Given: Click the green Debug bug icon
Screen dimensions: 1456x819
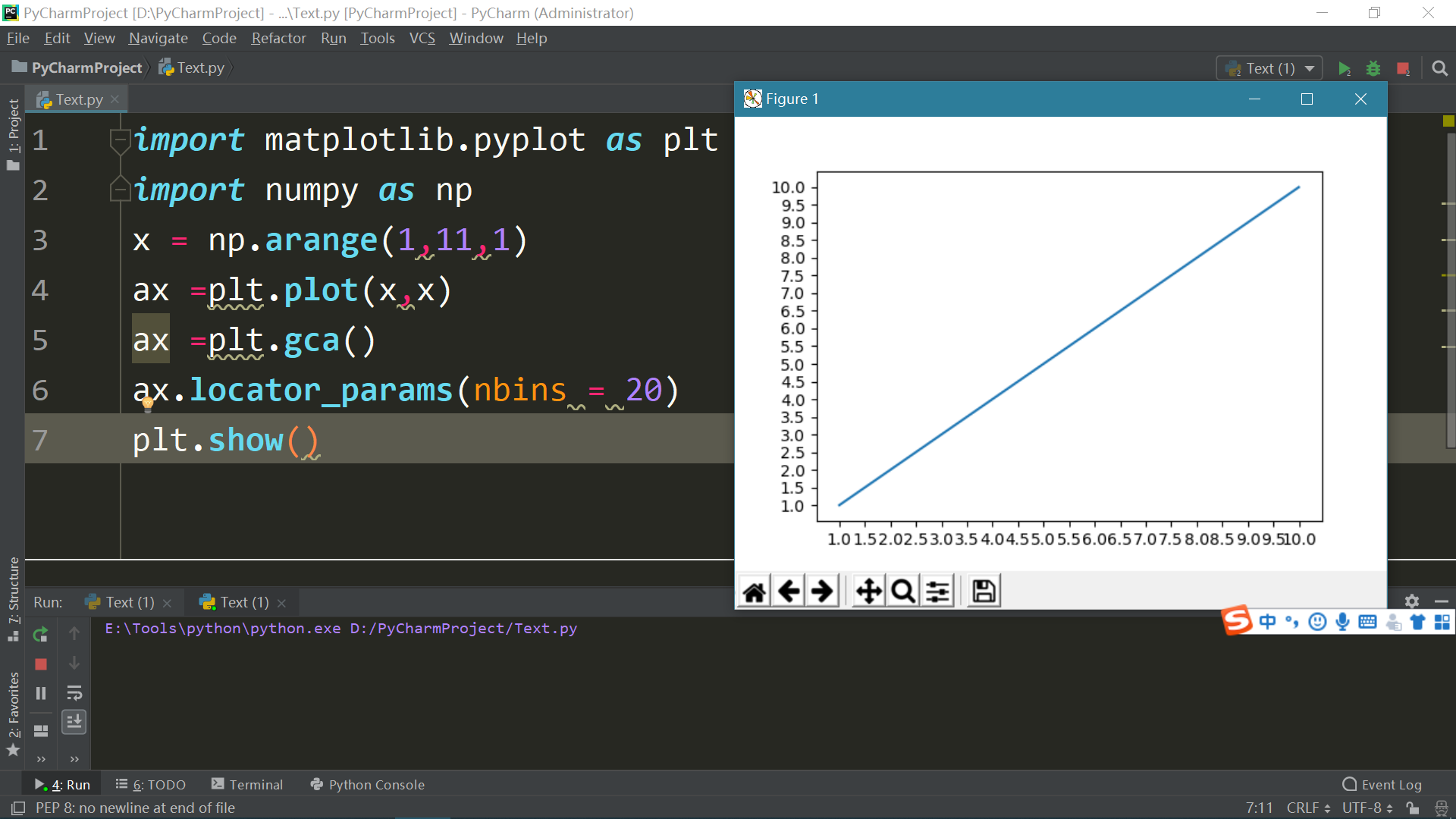Looking at the screenshot, I should [x=1373, y=69].
